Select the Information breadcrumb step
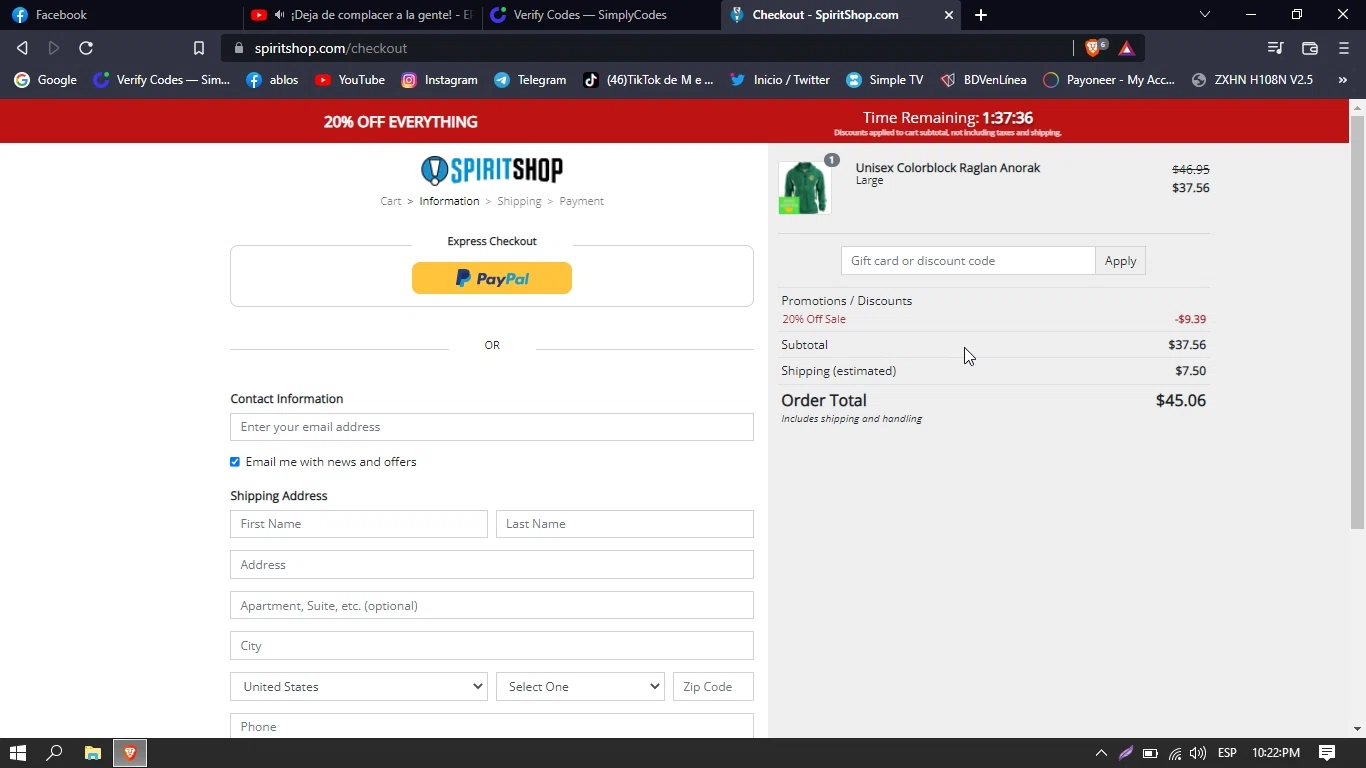The image size is (1366, 768). 449,201
